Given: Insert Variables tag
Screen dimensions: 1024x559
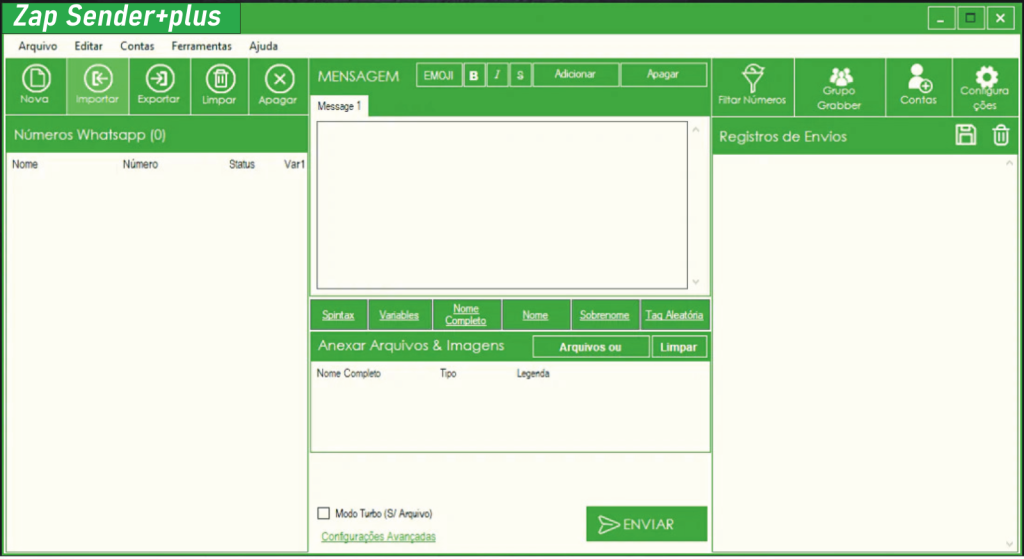Looking at the screenshot, I should pos(399,315).
